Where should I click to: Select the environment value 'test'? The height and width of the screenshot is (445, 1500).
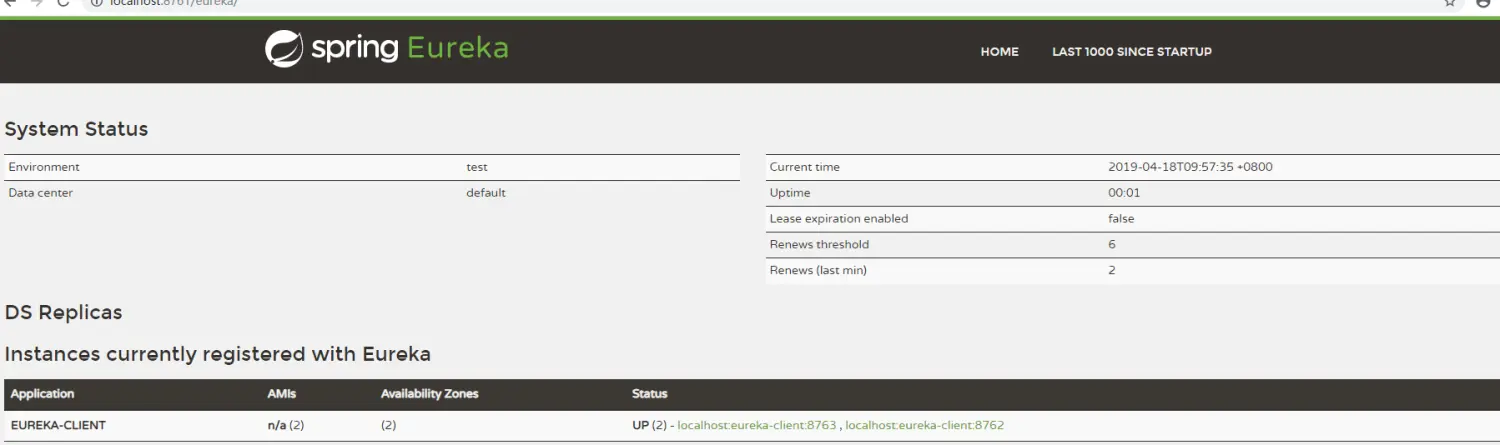pyautogui.click(x=477, y=167)
